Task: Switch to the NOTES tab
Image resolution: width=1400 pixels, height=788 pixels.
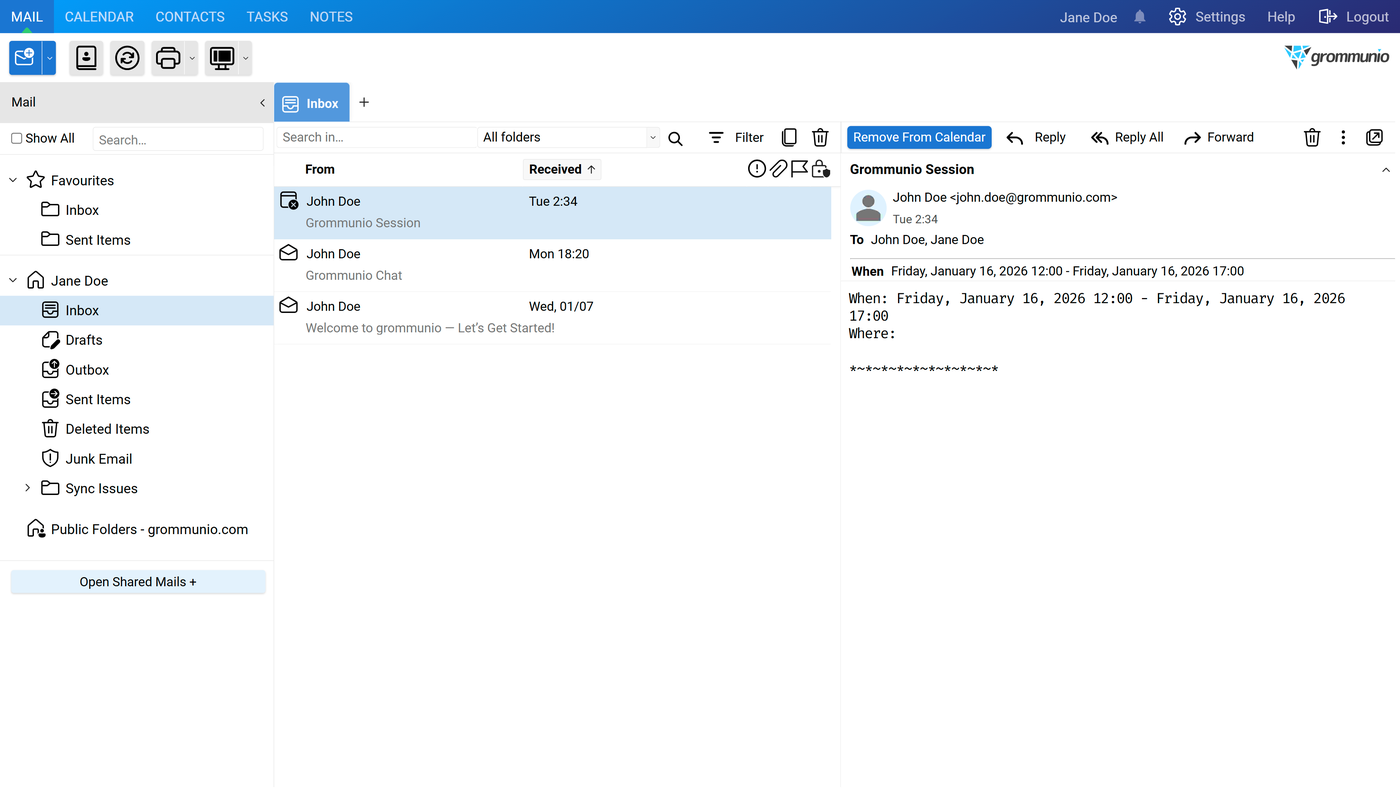Action: 331,17
